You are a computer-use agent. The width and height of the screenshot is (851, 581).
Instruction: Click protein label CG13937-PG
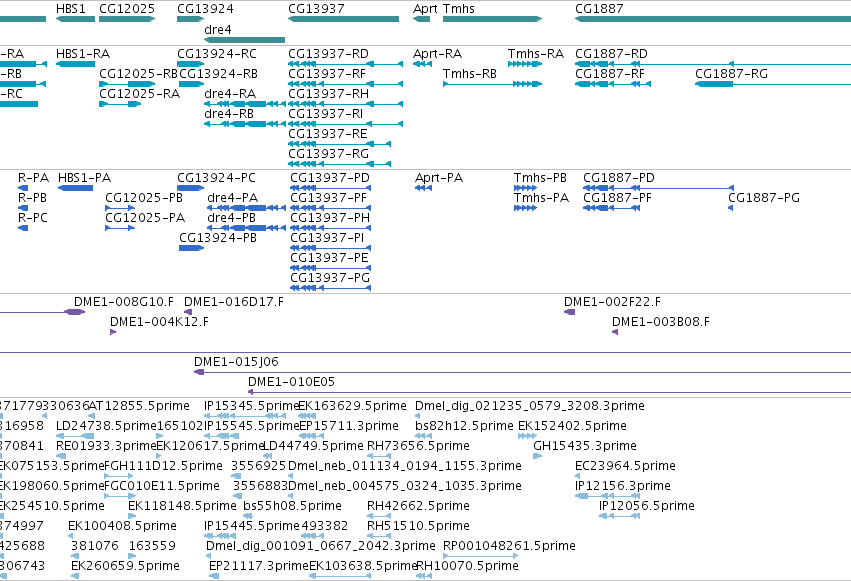pyautogui.click(x=330, y=278)
